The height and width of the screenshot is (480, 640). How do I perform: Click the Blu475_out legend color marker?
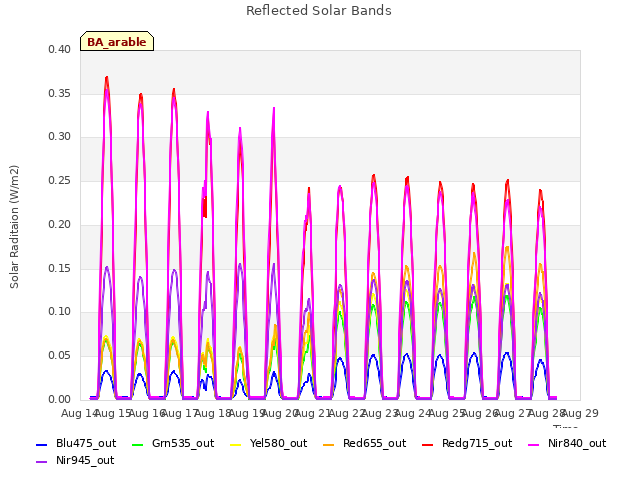(x=42, y=444)
